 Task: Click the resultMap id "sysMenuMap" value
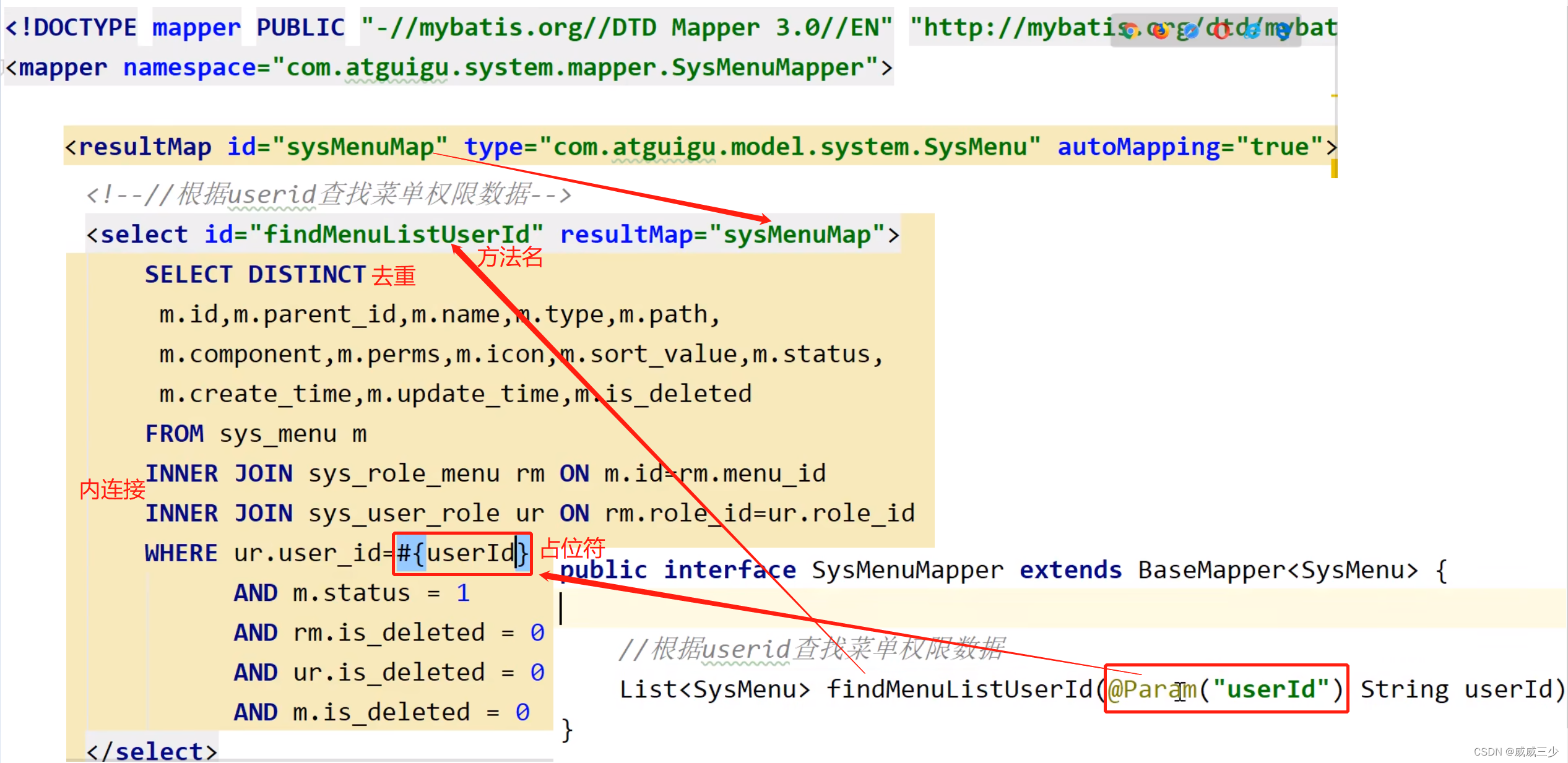tap(359, 147)
